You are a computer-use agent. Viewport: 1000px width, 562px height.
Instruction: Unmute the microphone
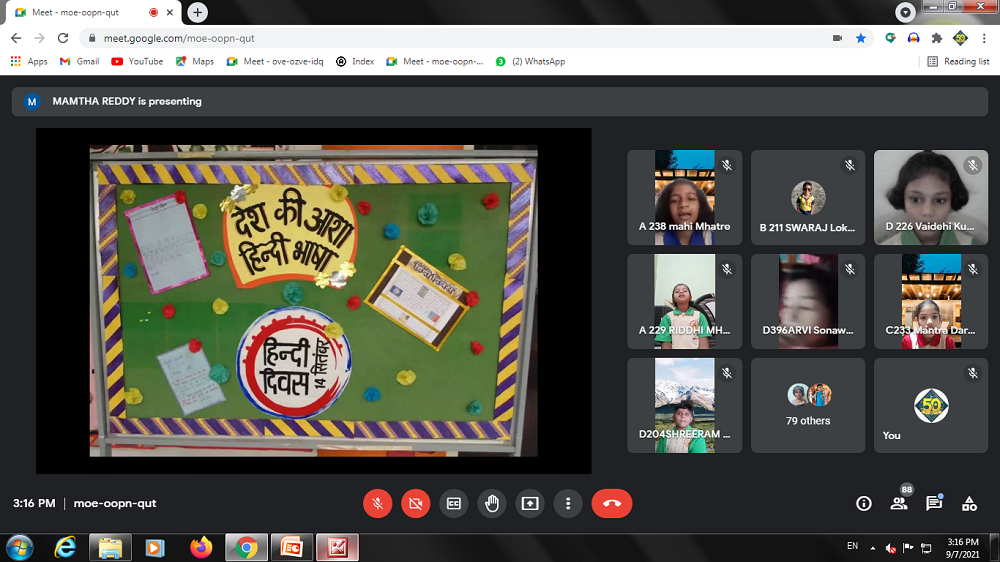(377, 504)
